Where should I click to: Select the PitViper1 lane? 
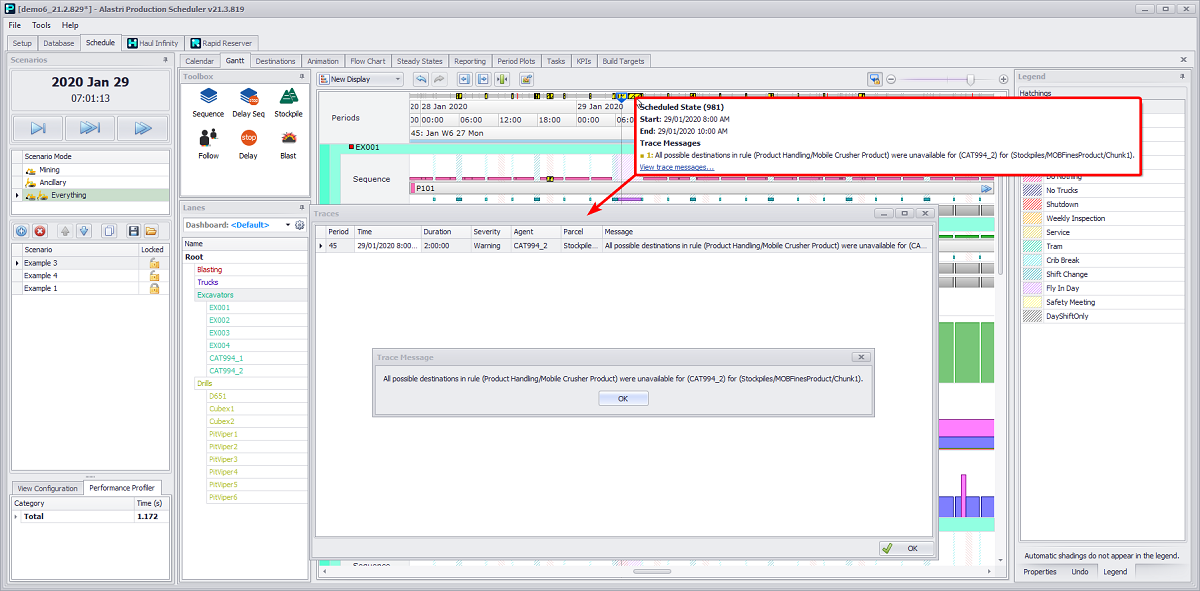pos(223,434)
